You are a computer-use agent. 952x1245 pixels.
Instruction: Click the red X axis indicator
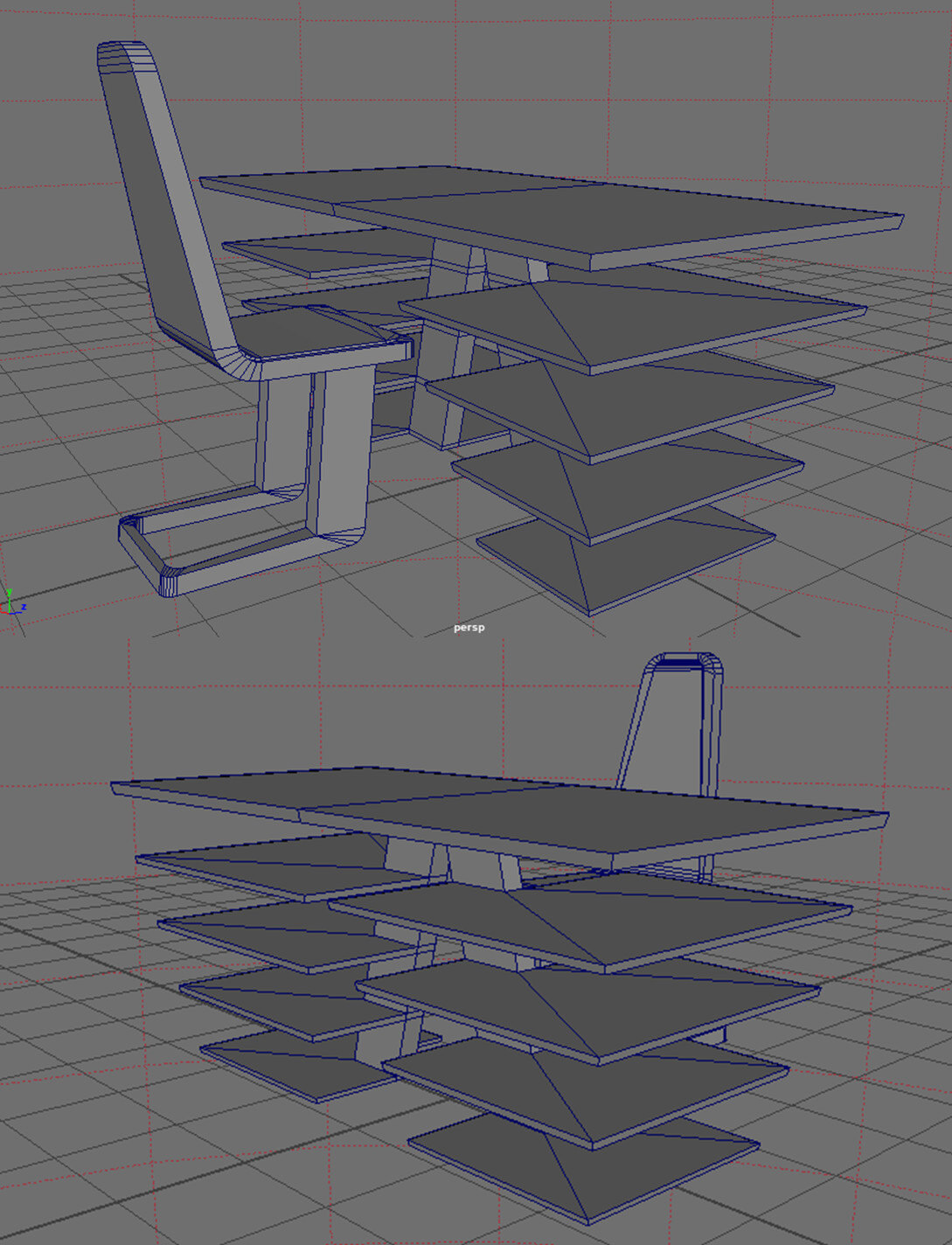point(3,612)
